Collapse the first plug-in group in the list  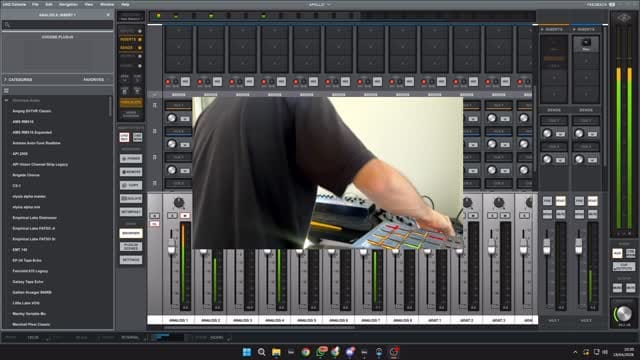(x=6, y=100)
